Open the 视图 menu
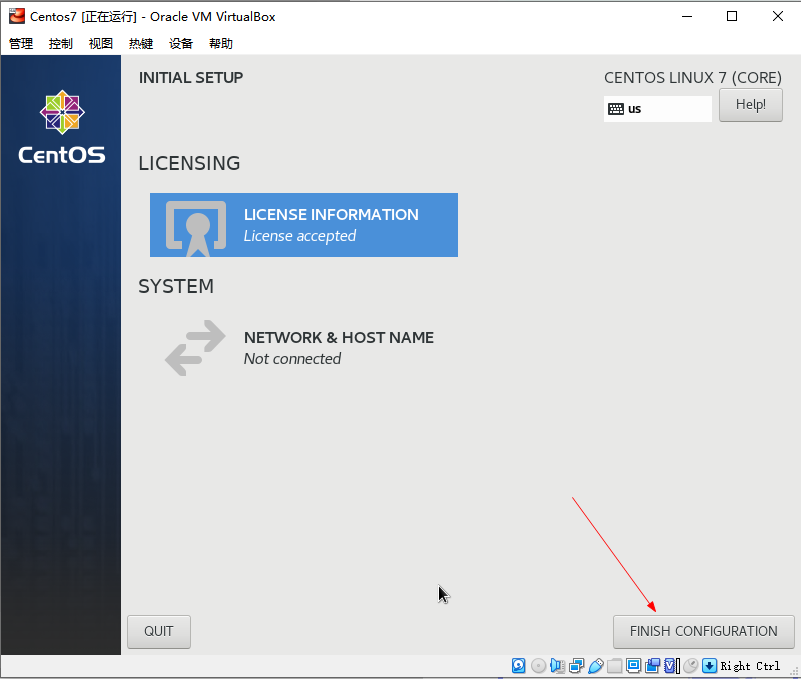 coord(101,43)
